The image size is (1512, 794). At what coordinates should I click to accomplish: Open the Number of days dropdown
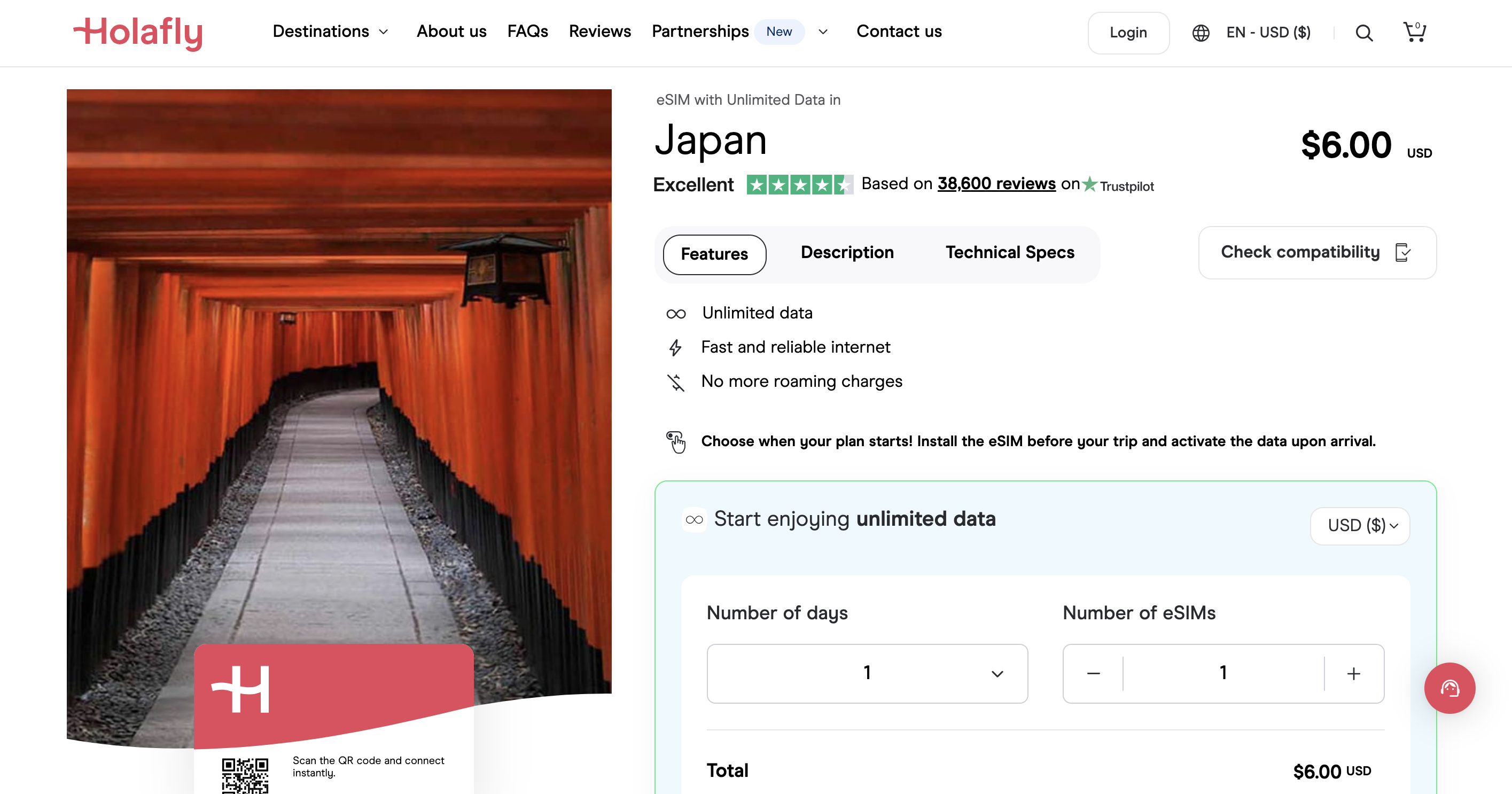867,673
